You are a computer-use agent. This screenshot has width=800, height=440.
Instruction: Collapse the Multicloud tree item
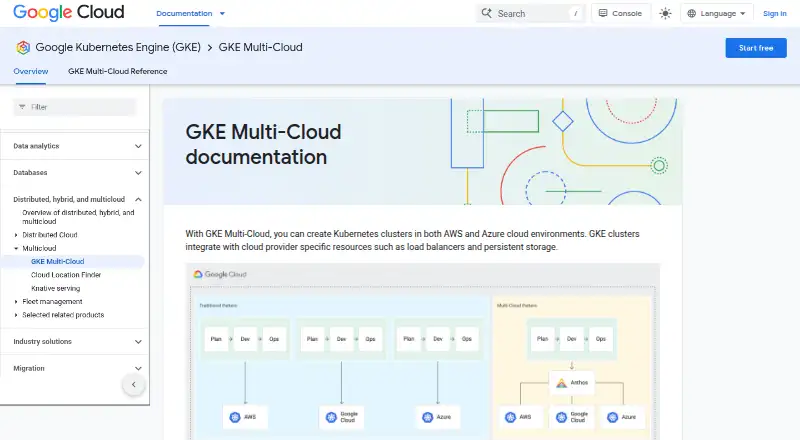(16, 248)
